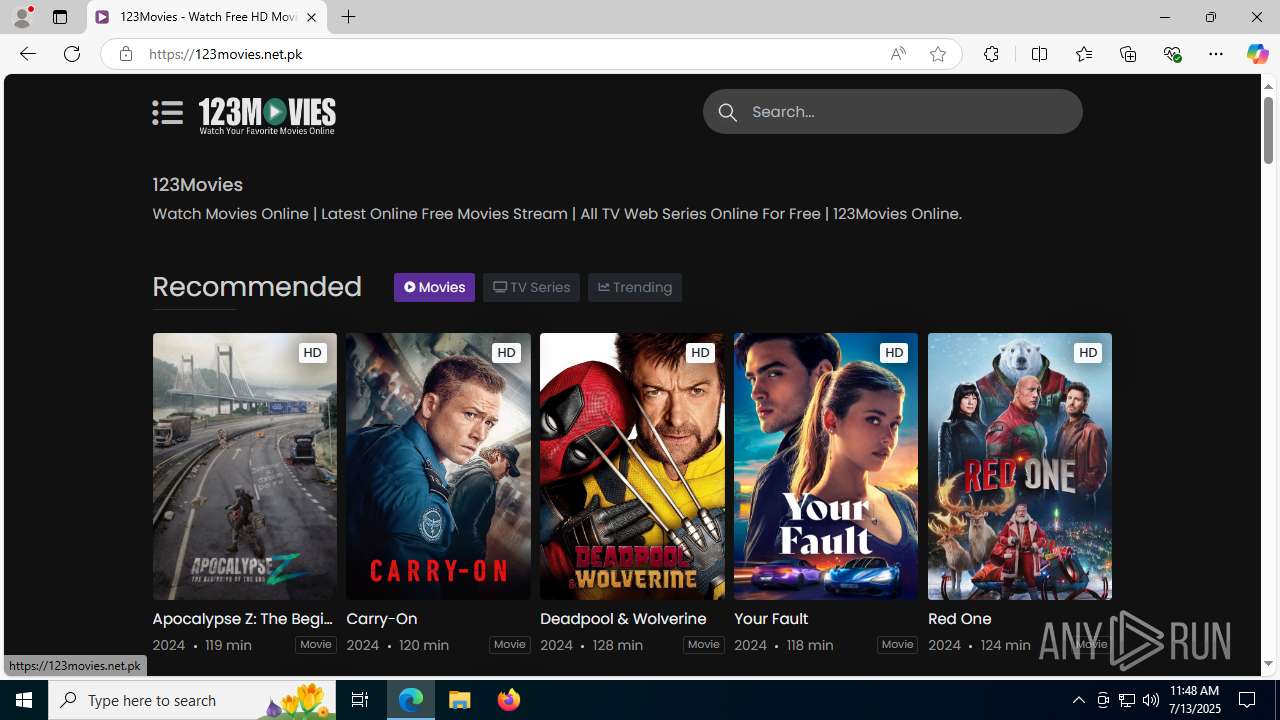Image resolution: width=1280 pixels, height=720 pixels.
Task: Open a new browser tab
Action: coord(348,17)
